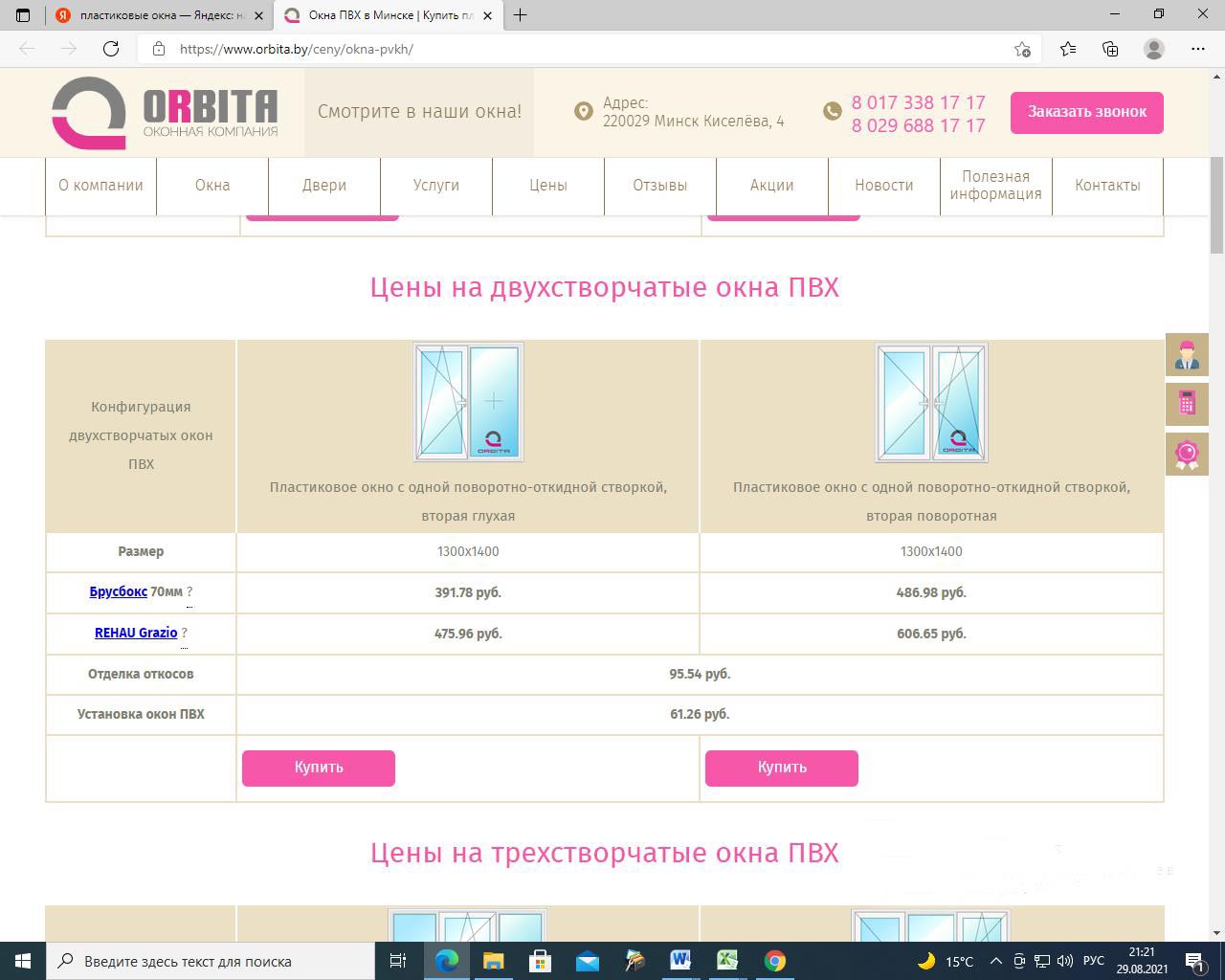
Task: Open the consultant icon in right sidebar
Action: point(1187,355)
